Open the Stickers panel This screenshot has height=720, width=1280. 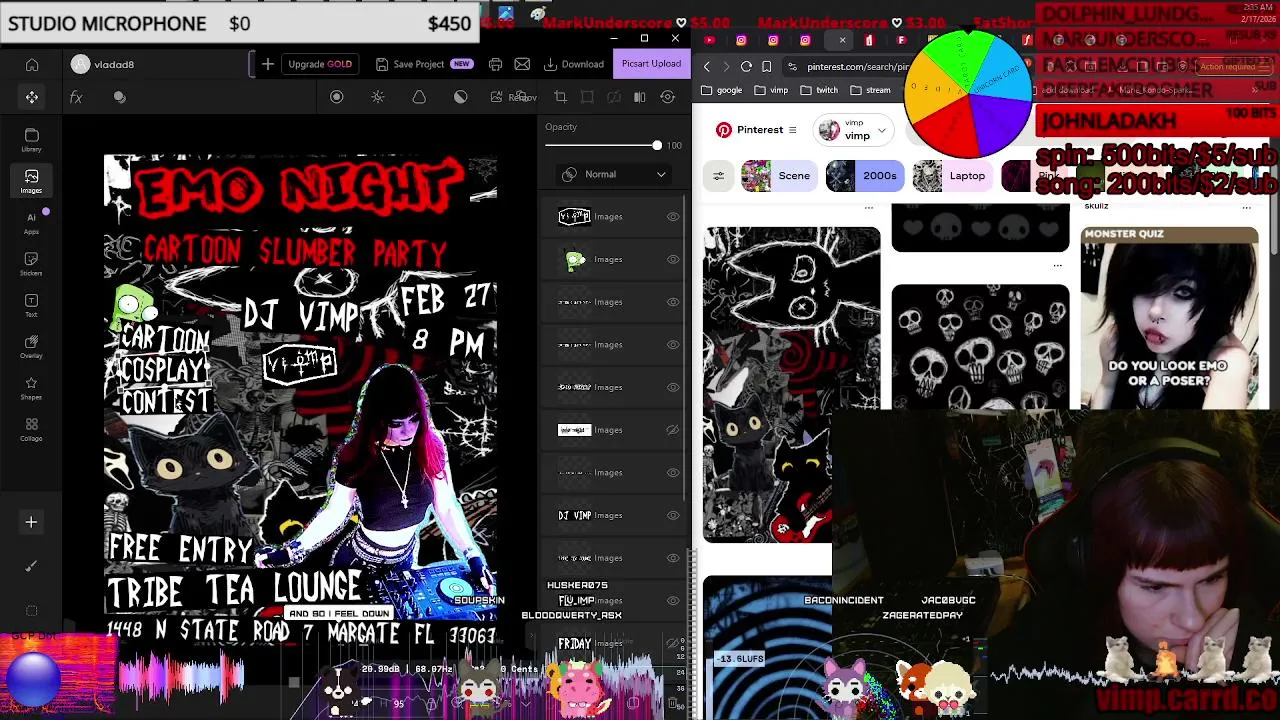[31, 264]
